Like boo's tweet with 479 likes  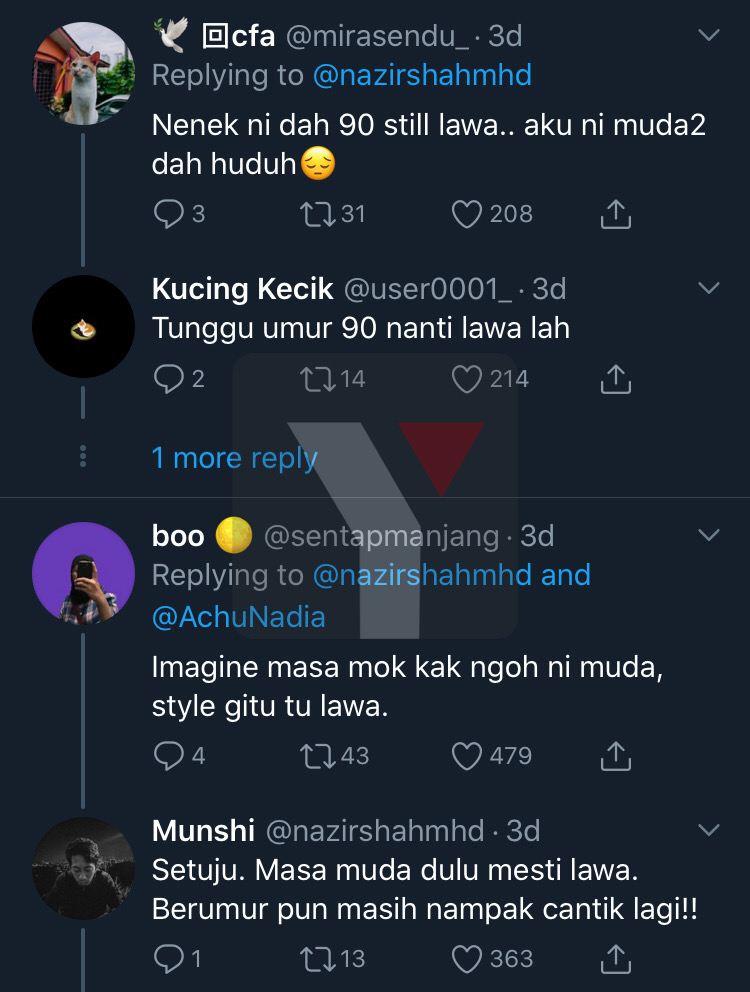[x=468, y=755]
